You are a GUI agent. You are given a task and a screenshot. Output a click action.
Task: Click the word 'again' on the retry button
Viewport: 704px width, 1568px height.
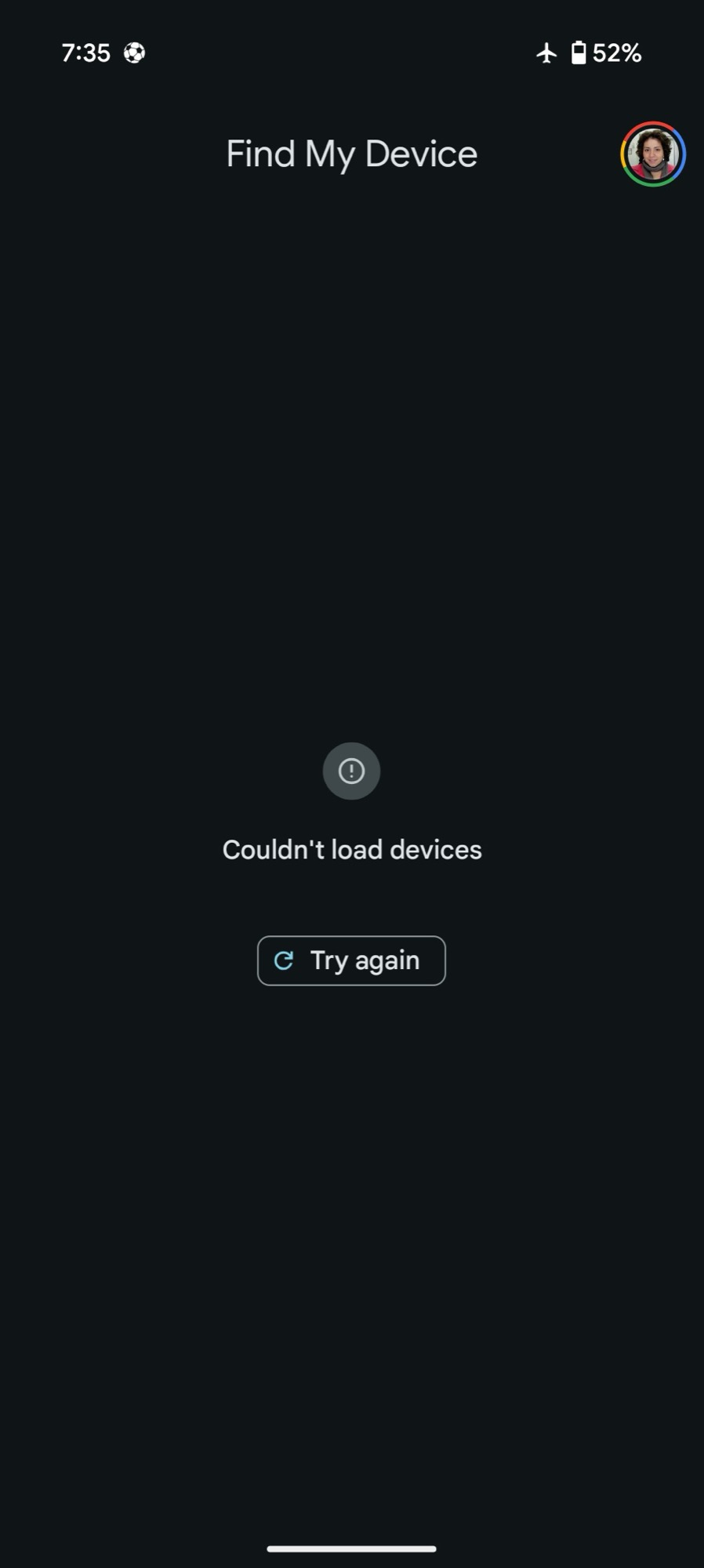click(x=387, y=961)
